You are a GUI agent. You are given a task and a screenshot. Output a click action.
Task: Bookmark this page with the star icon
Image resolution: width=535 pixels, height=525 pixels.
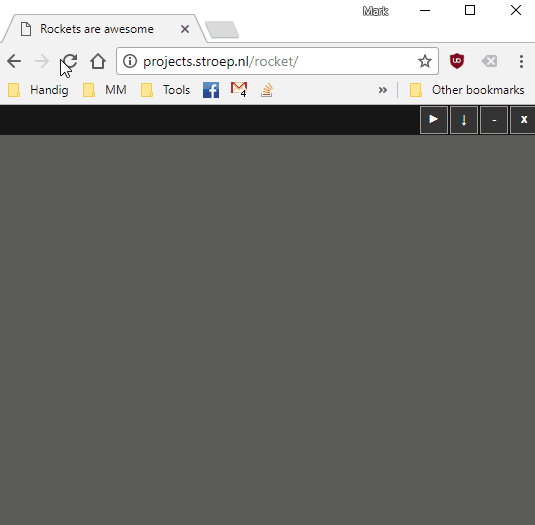[425, 61]
